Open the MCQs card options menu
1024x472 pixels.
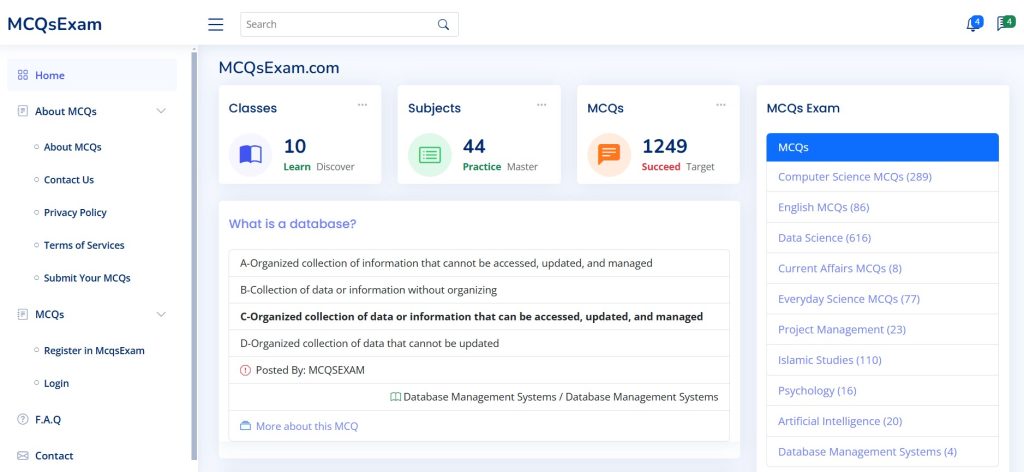(x=720, y=104)
